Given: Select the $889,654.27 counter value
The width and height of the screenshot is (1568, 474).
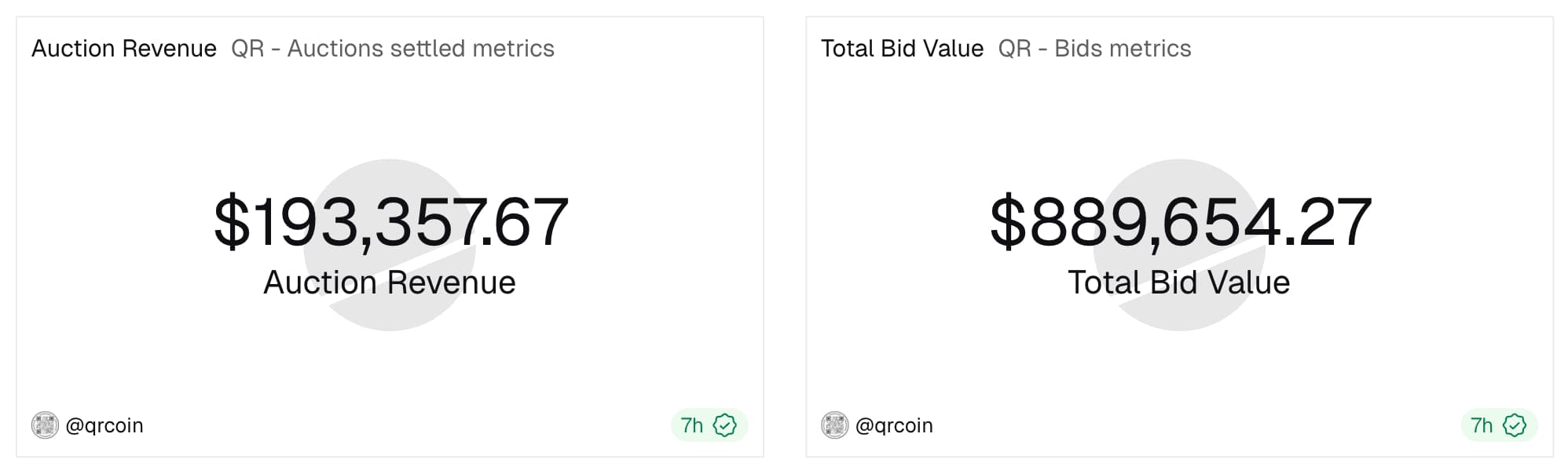Looking at the screenshot, I should pyautogui.click(x=1180, y=223).
